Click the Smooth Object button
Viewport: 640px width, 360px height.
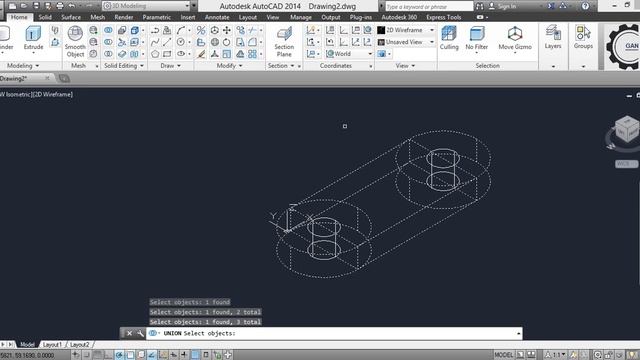(75, 42)
